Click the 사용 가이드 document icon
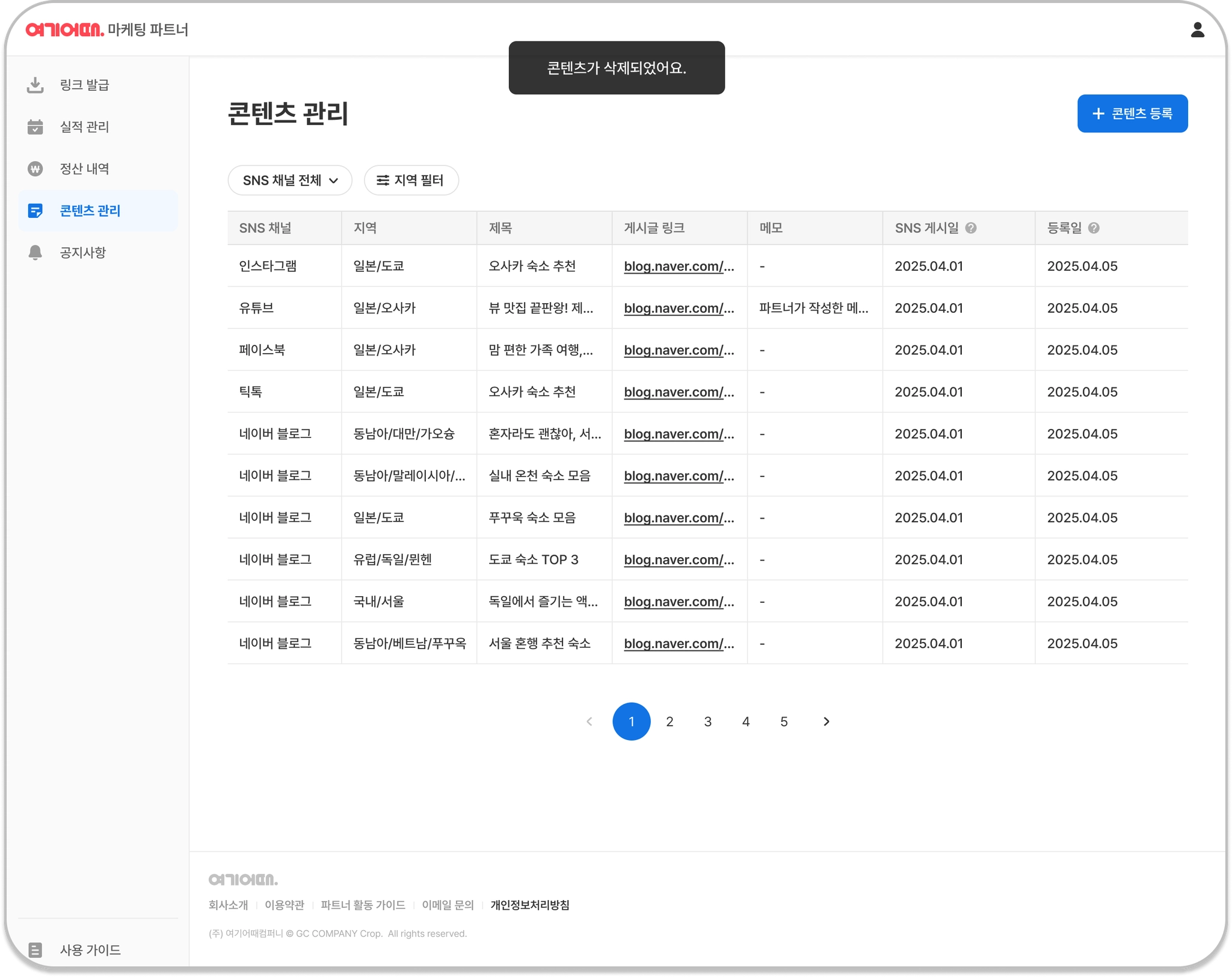This screenshot has height=977, width=1232. pos(35,950)
